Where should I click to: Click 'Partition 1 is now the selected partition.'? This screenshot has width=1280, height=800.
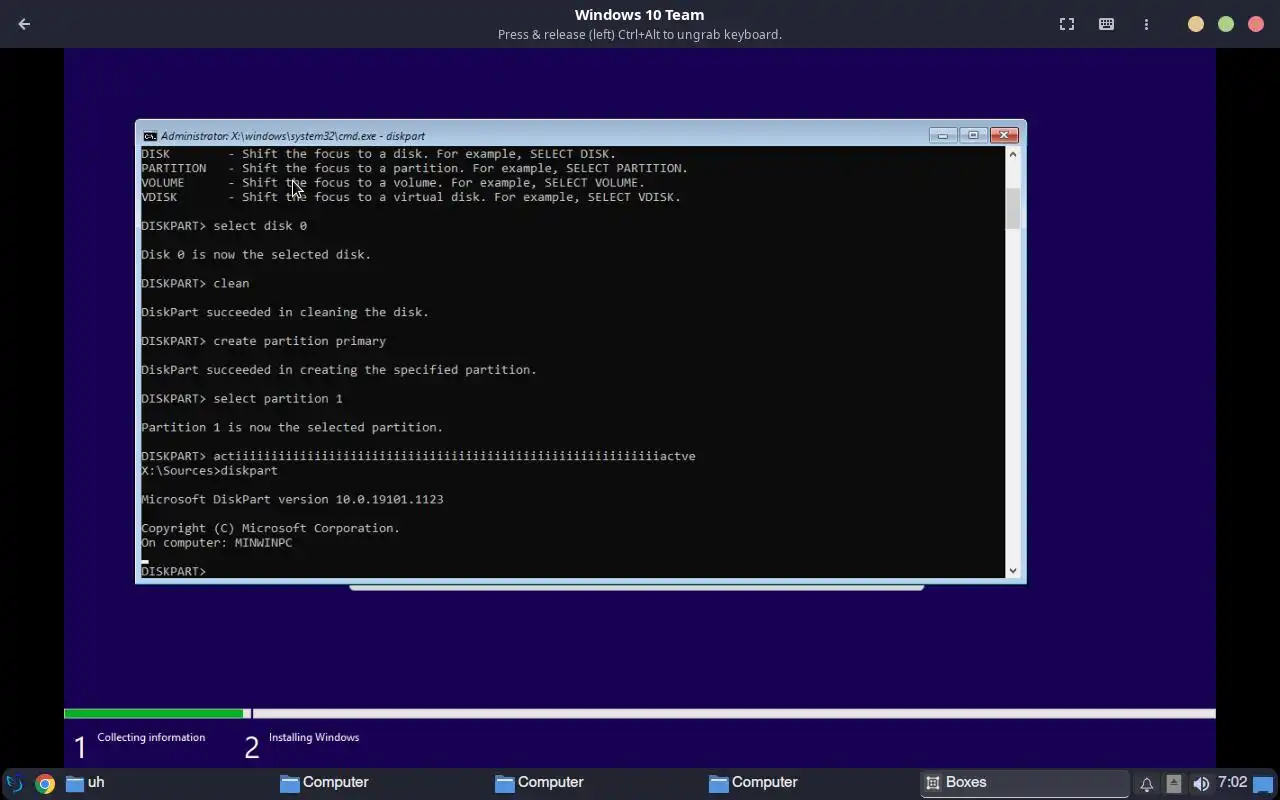pos(292,427)
